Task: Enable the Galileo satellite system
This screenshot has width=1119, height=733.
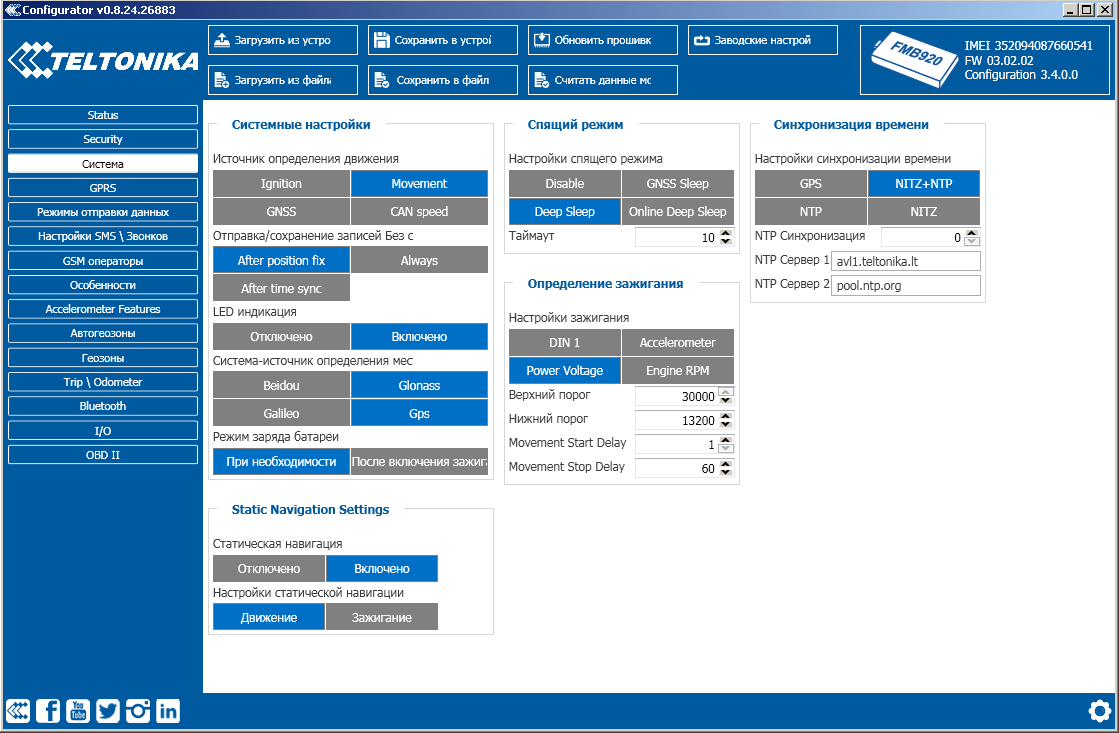Action: (281, 413)
